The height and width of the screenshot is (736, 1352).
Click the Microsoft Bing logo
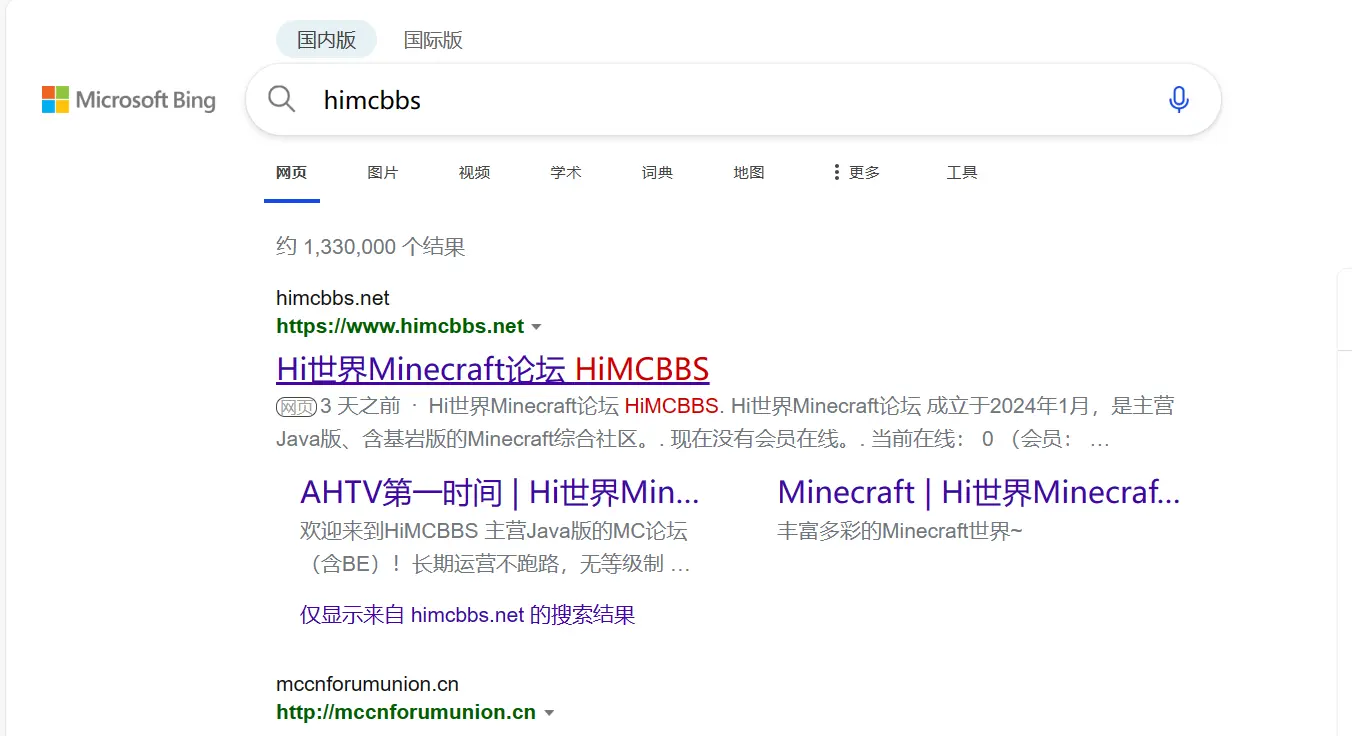pyautogui.click(x=128, y=99)
